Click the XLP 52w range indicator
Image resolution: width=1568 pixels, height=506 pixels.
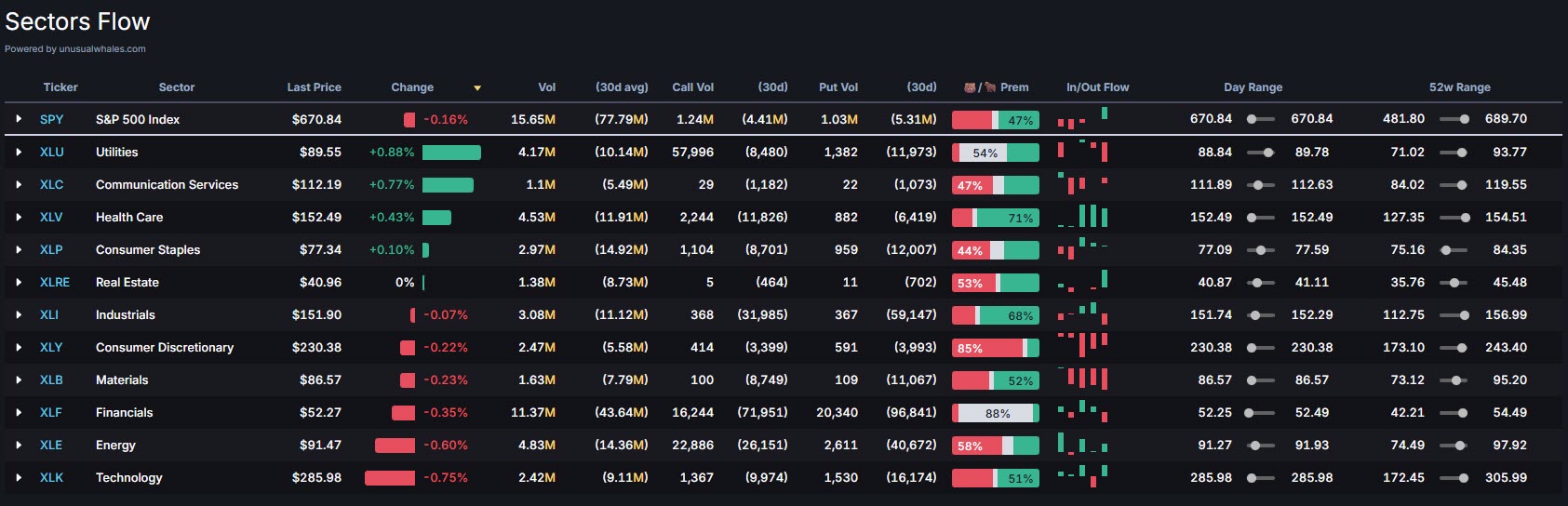1453,249
